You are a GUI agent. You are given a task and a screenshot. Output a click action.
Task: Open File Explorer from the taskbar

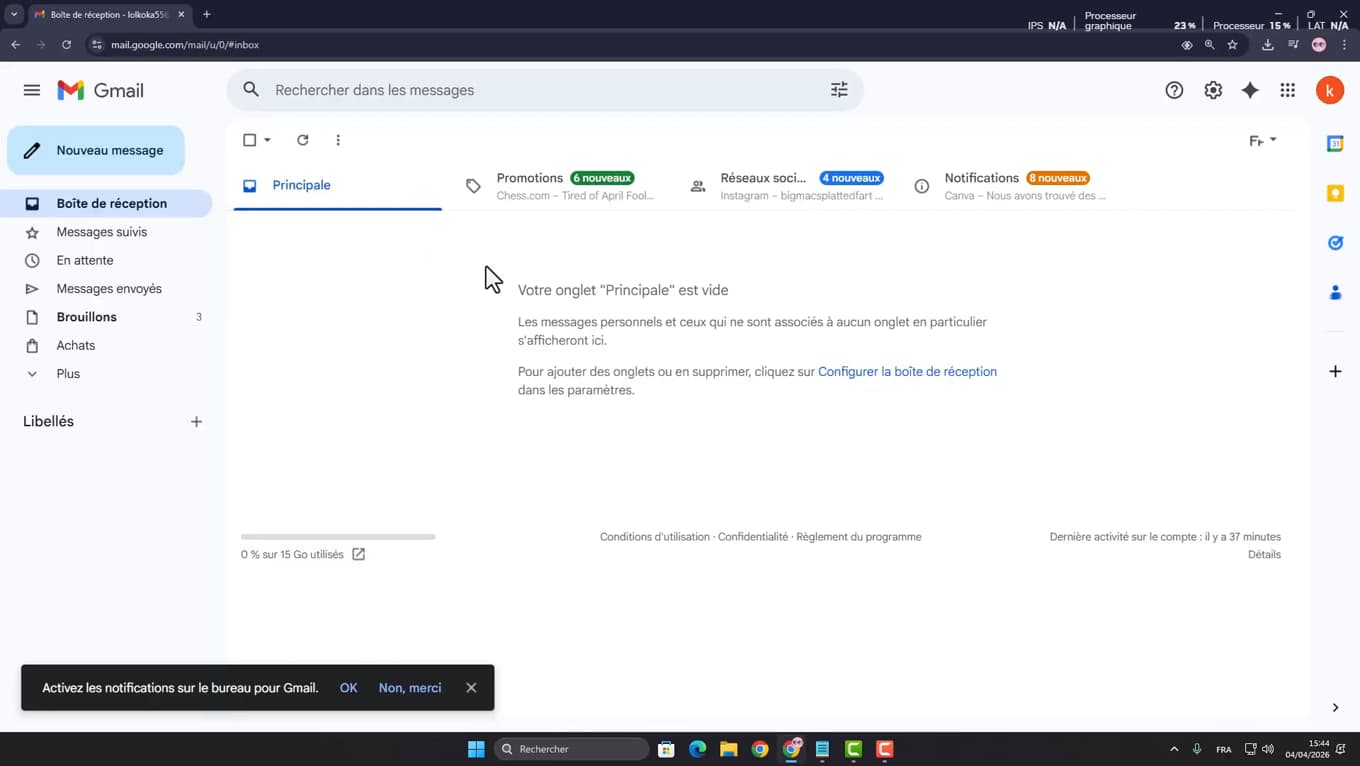pyautogui.click(x=729, y=749)
